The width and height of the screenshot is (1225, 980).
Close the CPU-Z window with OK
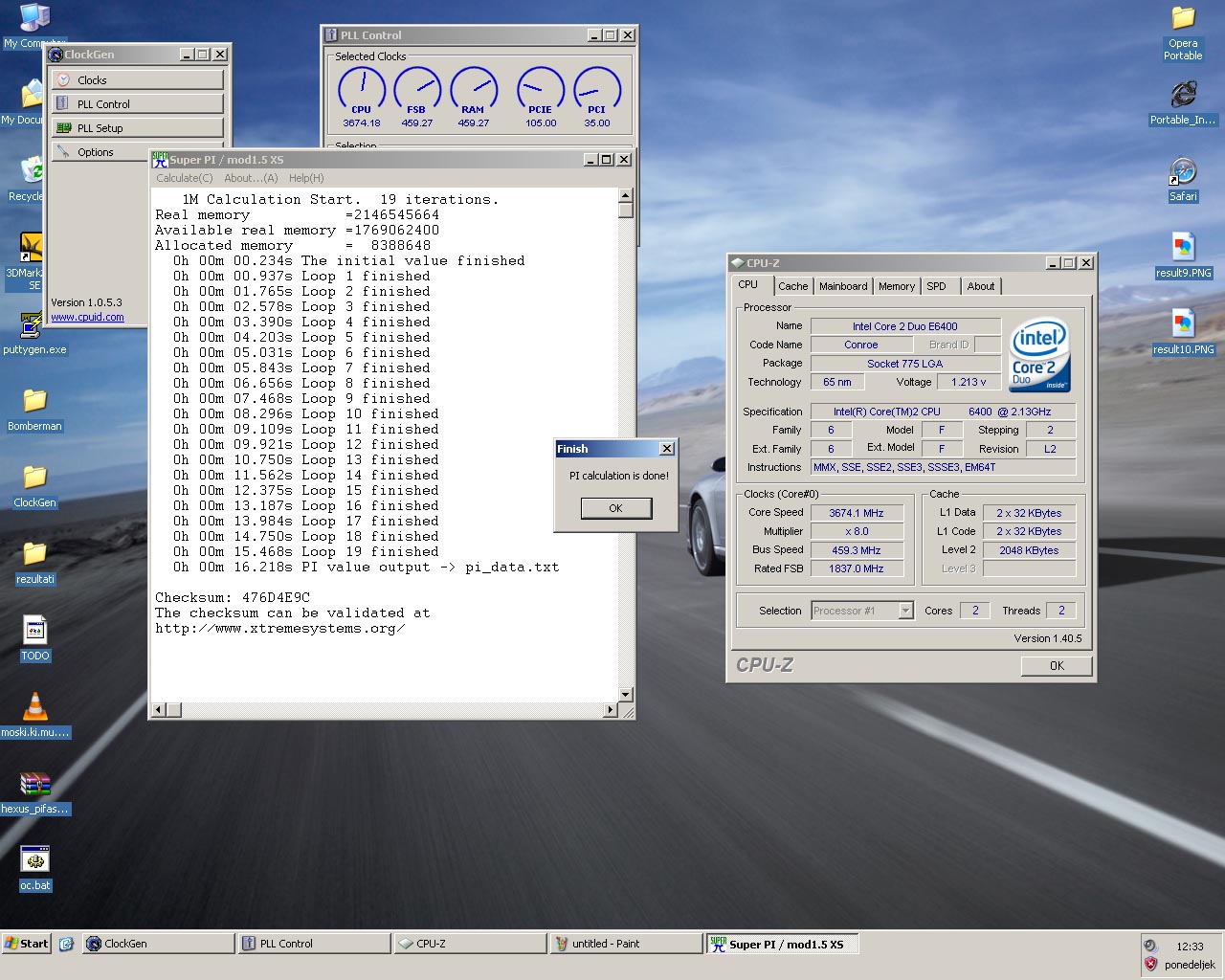(1057, 666)
